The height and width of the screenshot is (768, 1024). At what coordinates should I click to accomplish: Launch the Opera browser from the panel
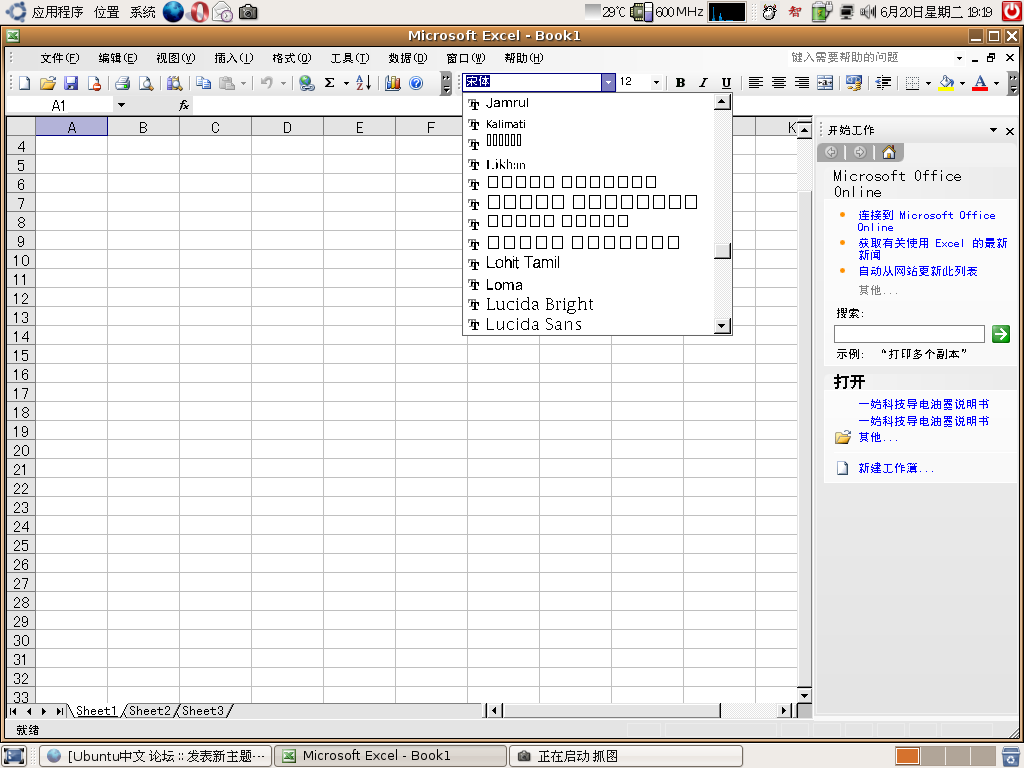click(199, 12)
